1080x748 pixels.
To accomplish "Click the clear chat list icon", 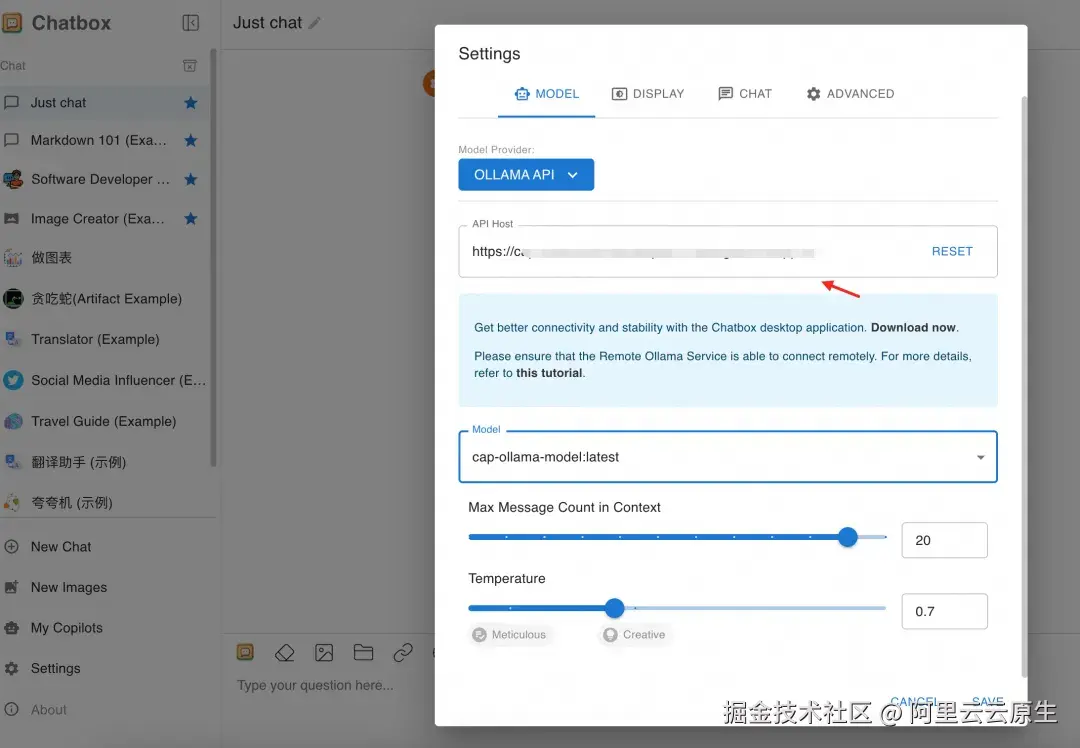I will (189, 65).
